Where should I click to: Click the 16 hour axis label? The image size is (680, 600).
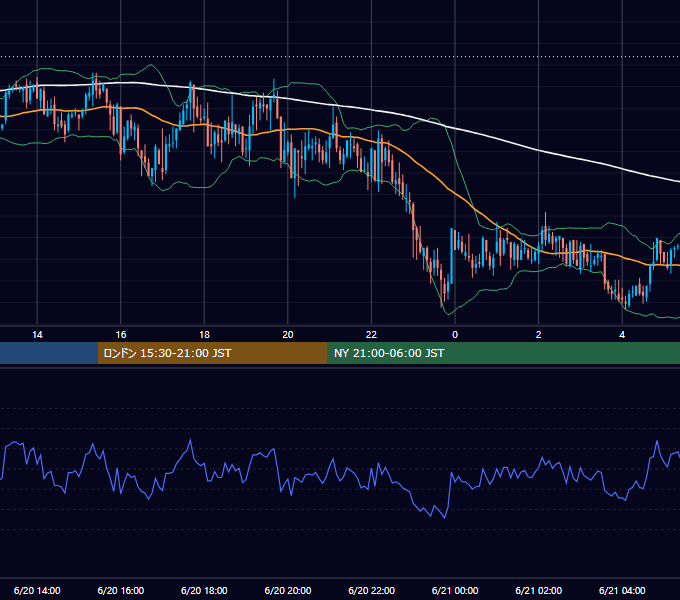tap(121, 335)
